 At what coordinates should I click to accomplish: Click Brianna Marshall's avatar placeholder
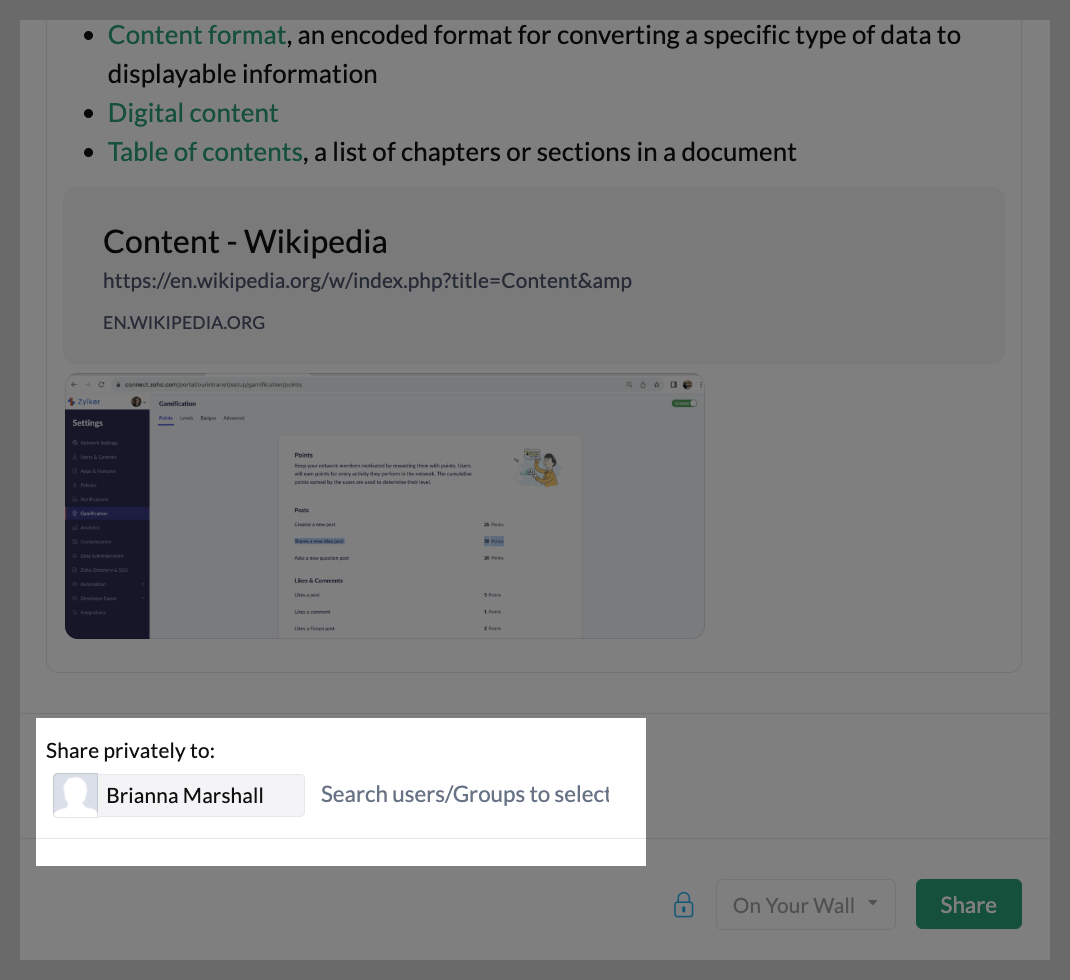pyautogui.click(x=76, y=795)
